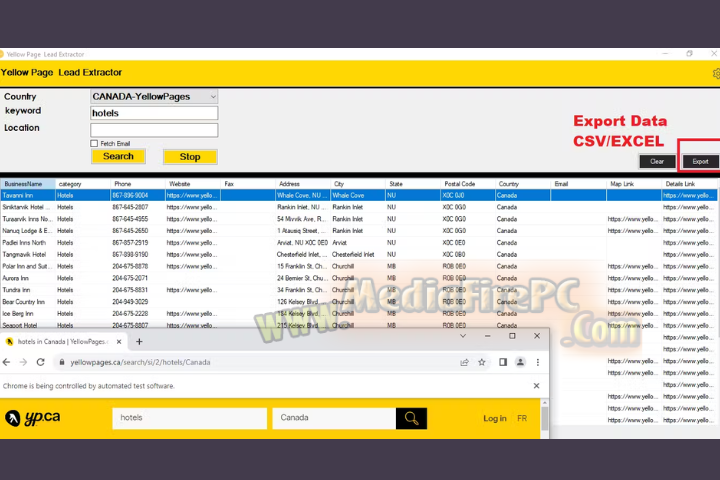Maximize the Chrome window
The width and height of the screenshot is (720, 480).
tap(512, 336)
